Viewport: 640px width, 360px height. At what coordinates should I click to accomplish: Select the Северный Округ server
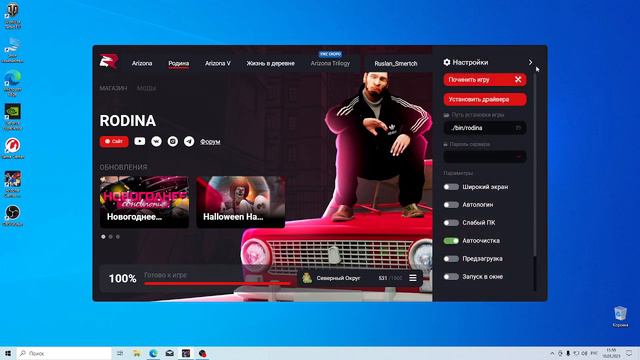point(360,278)
